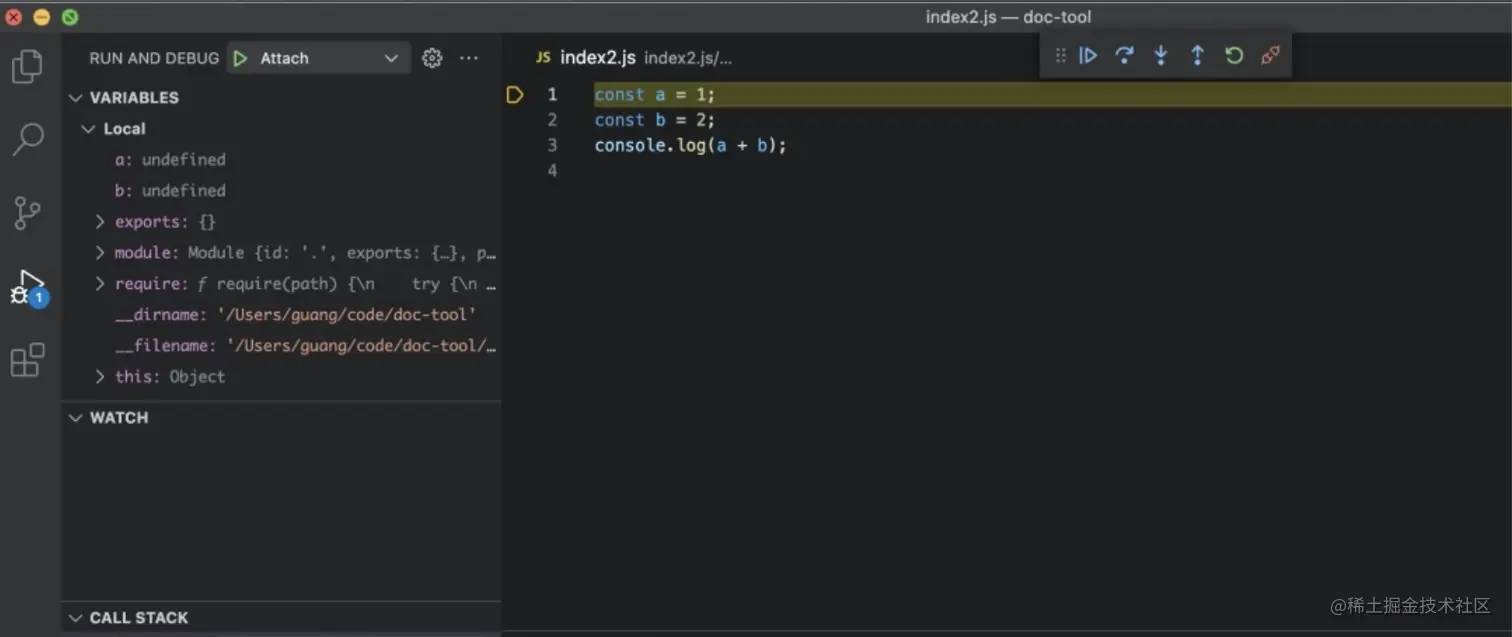Minimize the window with yellow button
This screenshot has height=637, width=1512.
[x=42, y=17]
